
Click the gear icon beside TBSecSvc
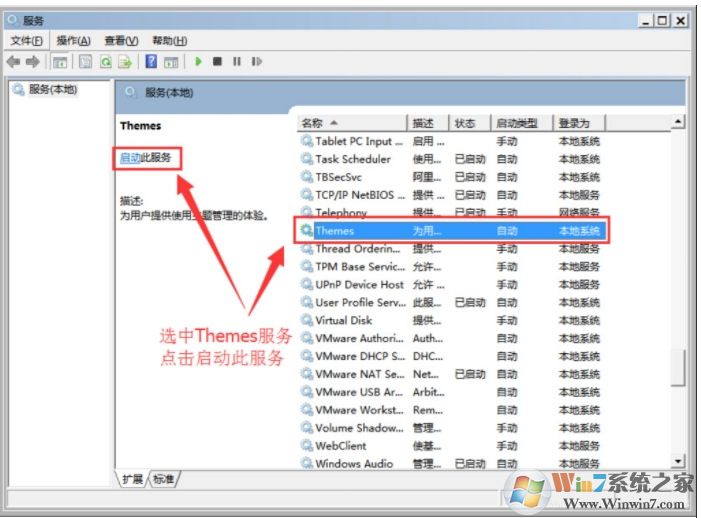pyautogui.click(x=307, y=177)
